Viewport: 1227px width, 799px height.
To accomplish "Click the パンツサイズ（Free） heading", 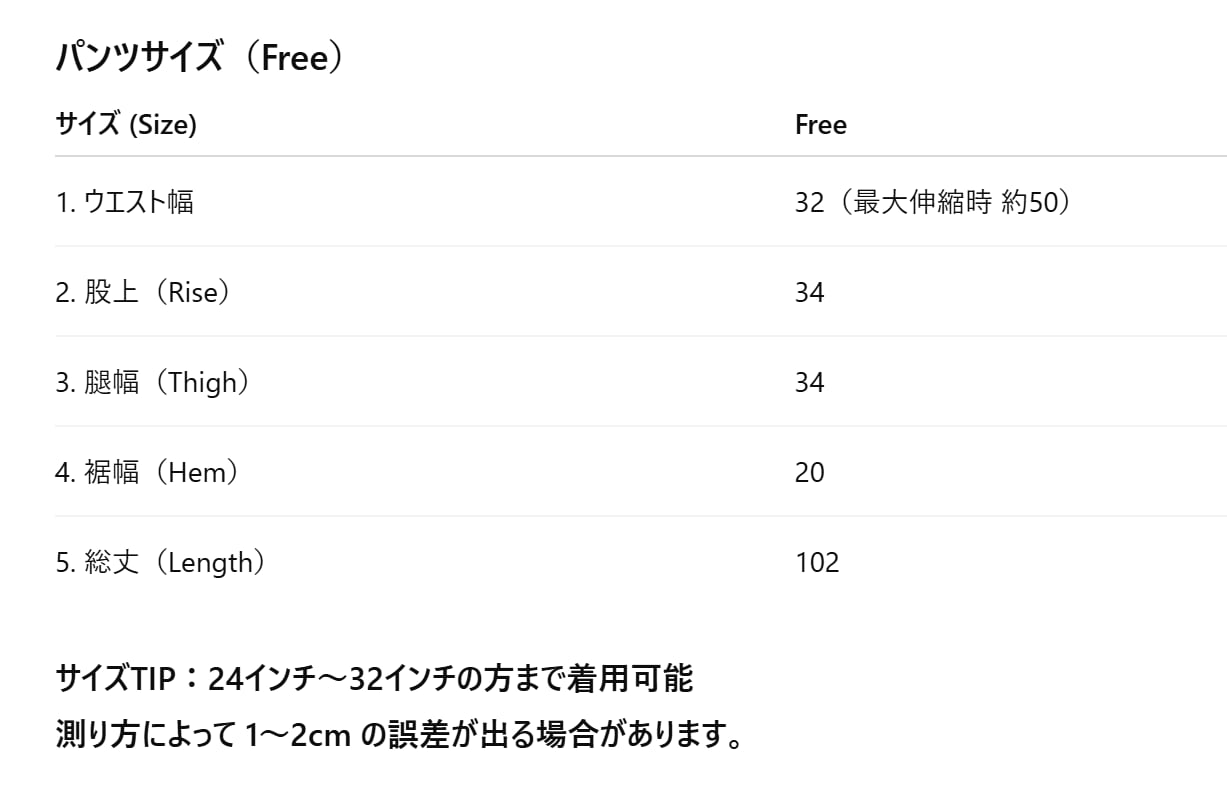I will [200, 59].
